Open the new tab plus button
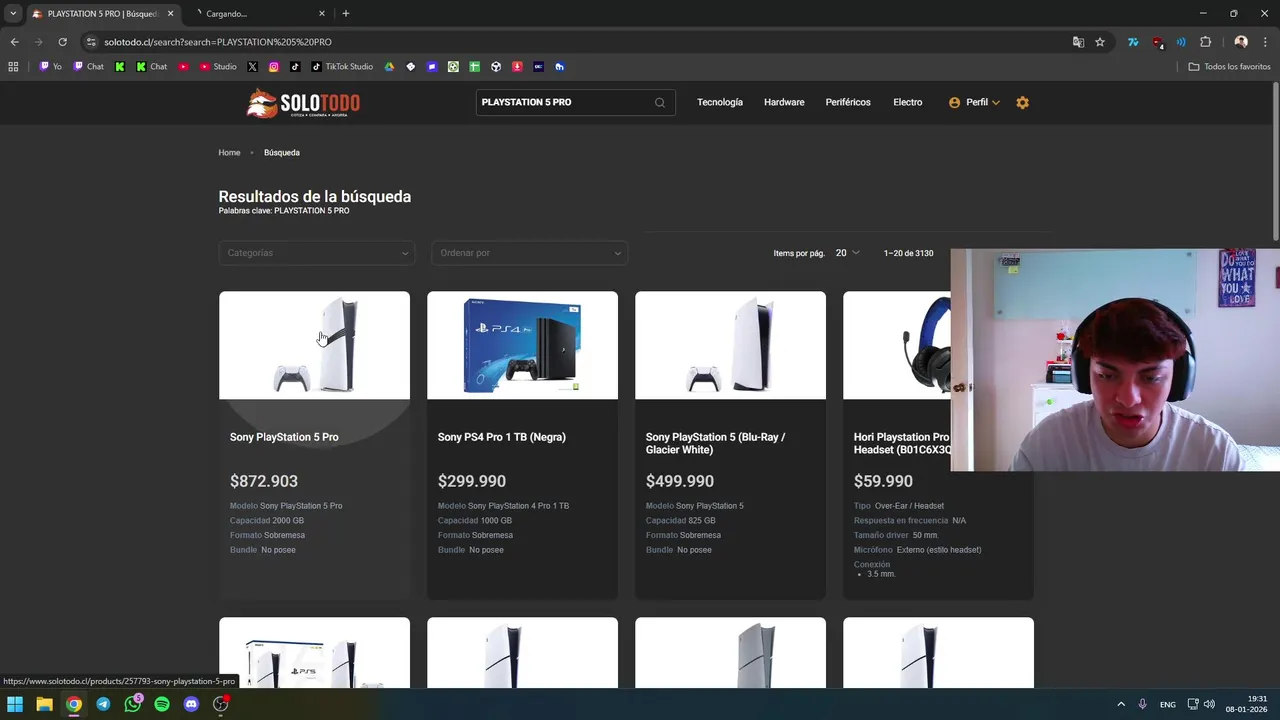1280x720 pixels. [x=346, y=14]
